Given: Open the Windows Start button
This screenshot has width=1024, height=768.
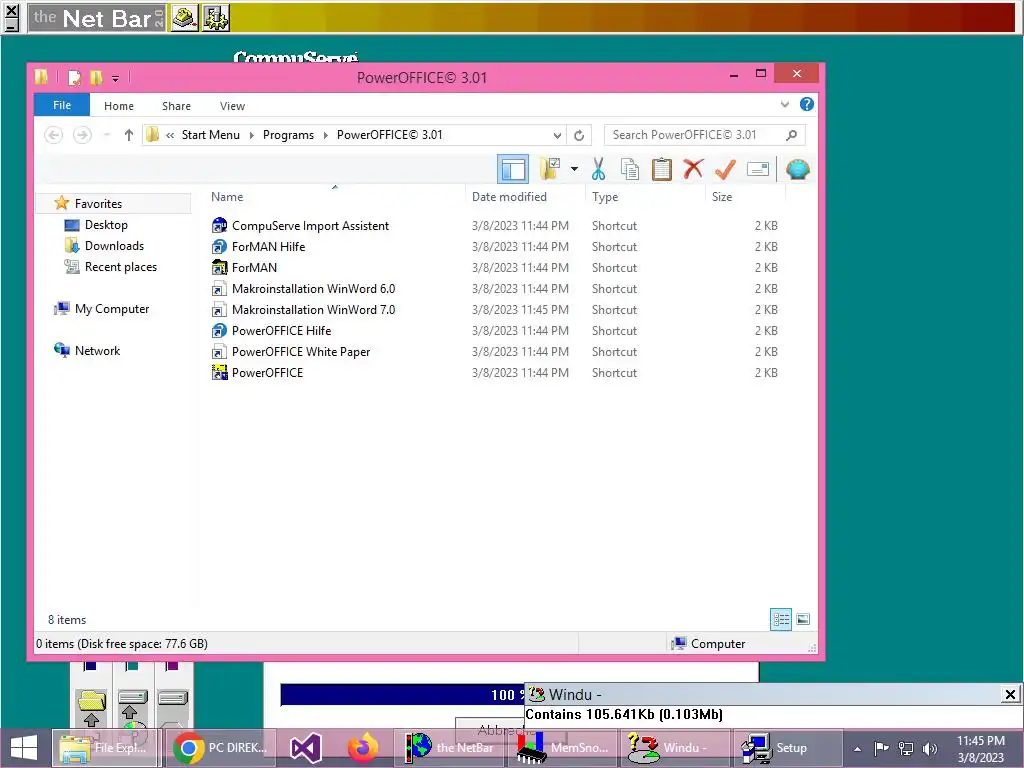Looking at the screenshot, I should (24, 748).
